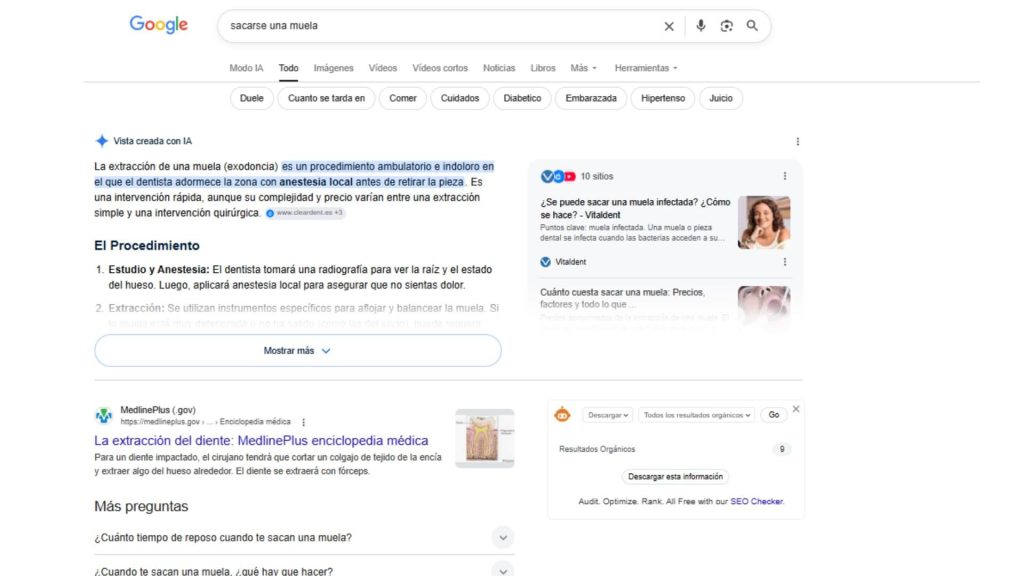Click the magnifying glass search icon
This screenshot has width=1024, height=576.
coord(752,25)
